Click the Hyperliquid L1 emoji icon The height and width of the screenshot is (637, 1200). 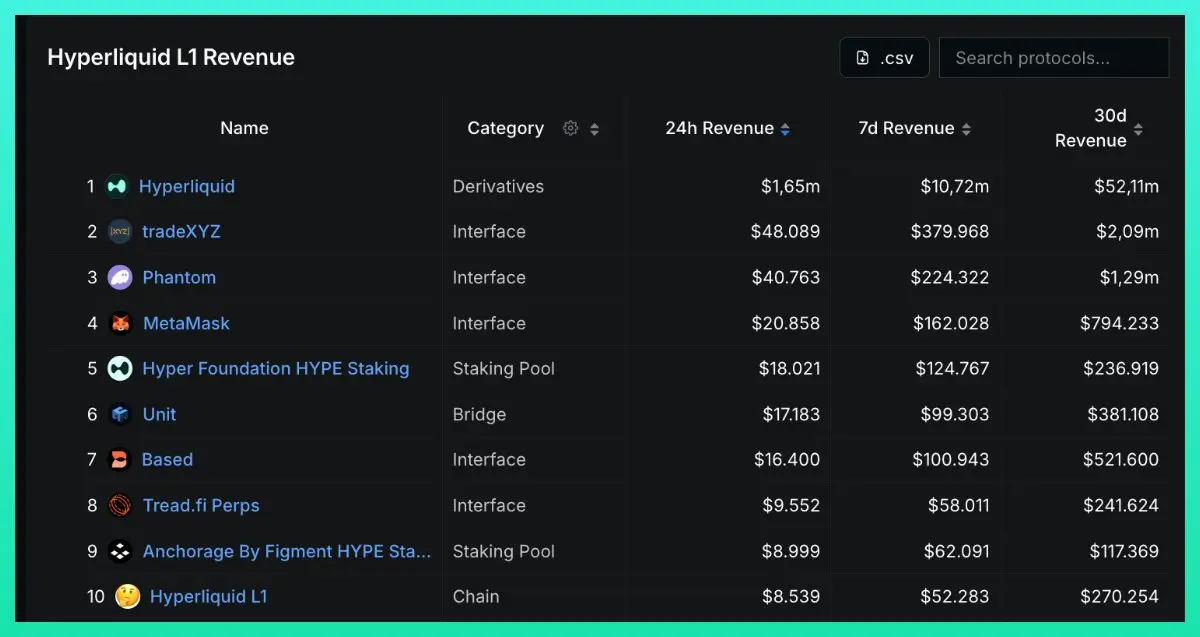click(x=127, y=597)
